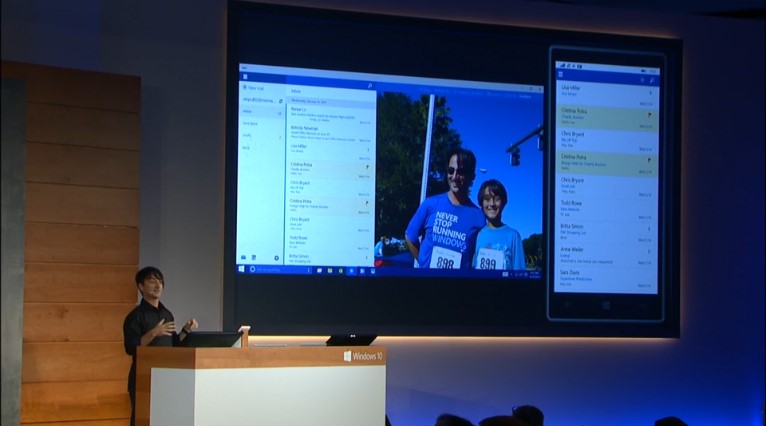Viewport: 766px width, 426px height.
Task: Select the Inbox folder in left pane
Action: click(x=248, y=112)
